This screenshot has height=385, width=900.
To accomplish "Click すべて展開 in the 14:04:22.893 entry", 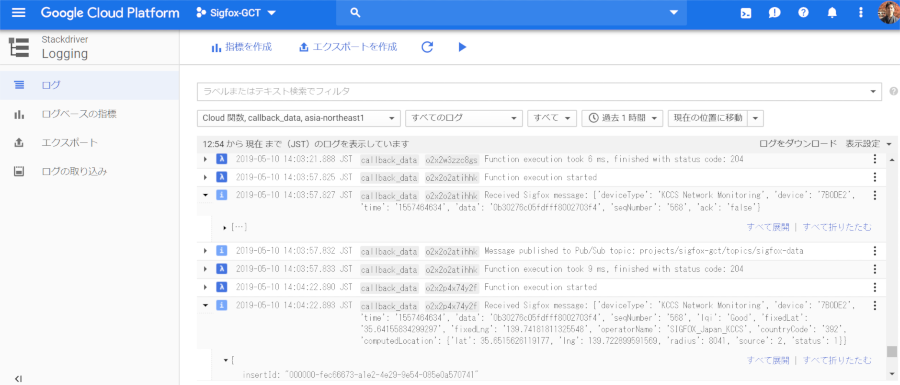I will (x=768, y=360).
